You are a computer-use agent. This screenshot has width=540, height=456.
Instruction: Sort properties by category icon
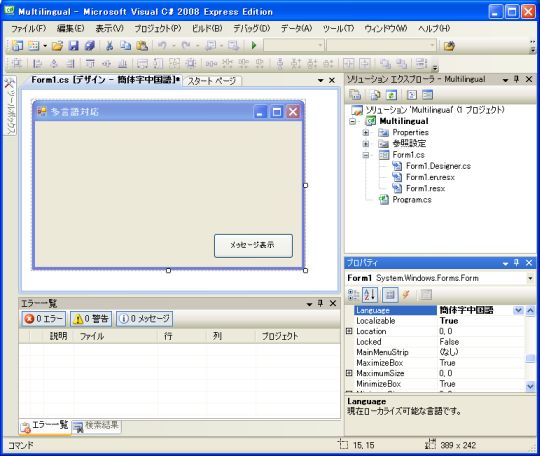[353, 295]
